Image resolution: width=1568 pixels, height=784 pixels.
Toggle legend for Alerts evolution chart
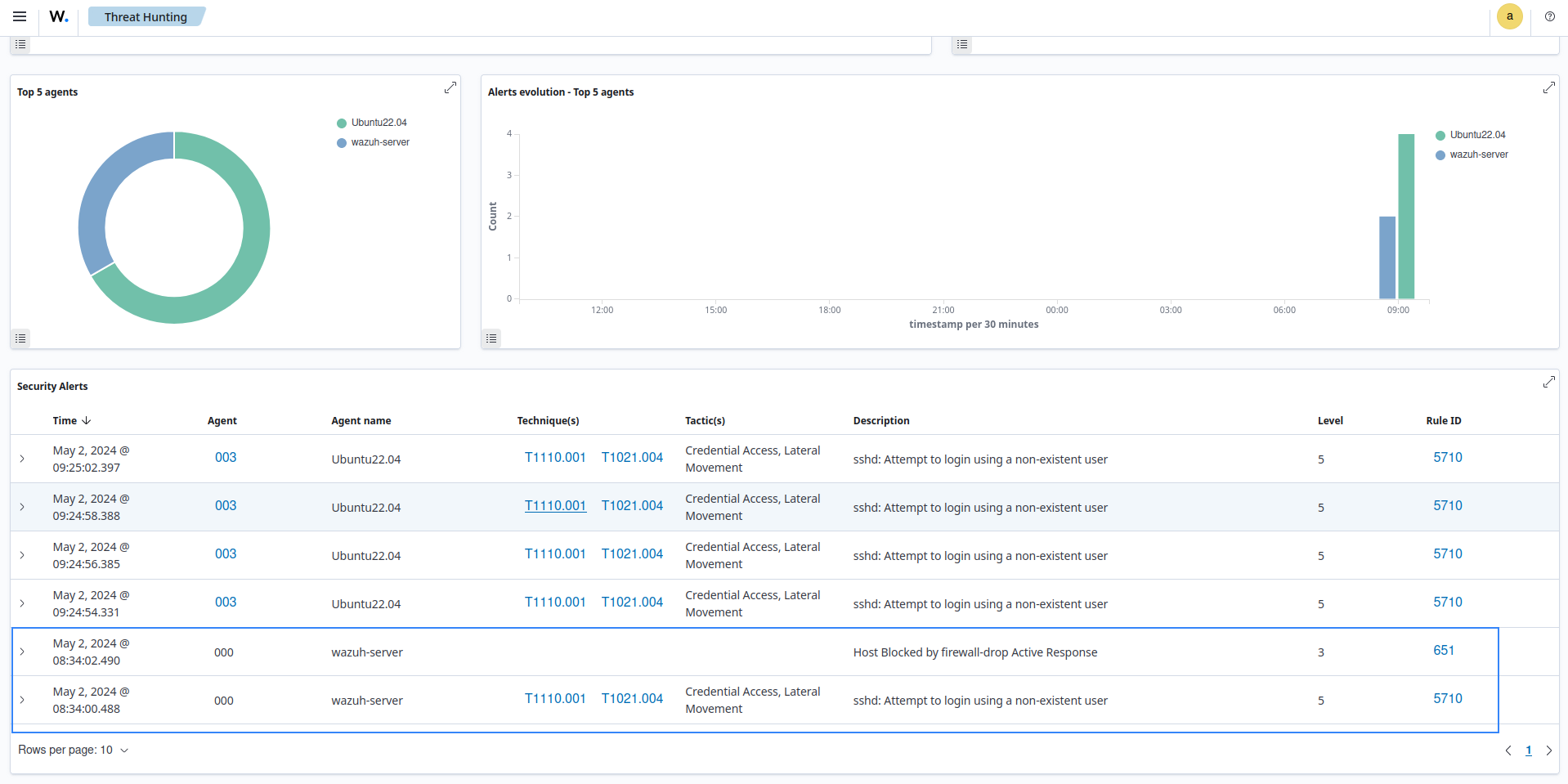click(491, 338)
